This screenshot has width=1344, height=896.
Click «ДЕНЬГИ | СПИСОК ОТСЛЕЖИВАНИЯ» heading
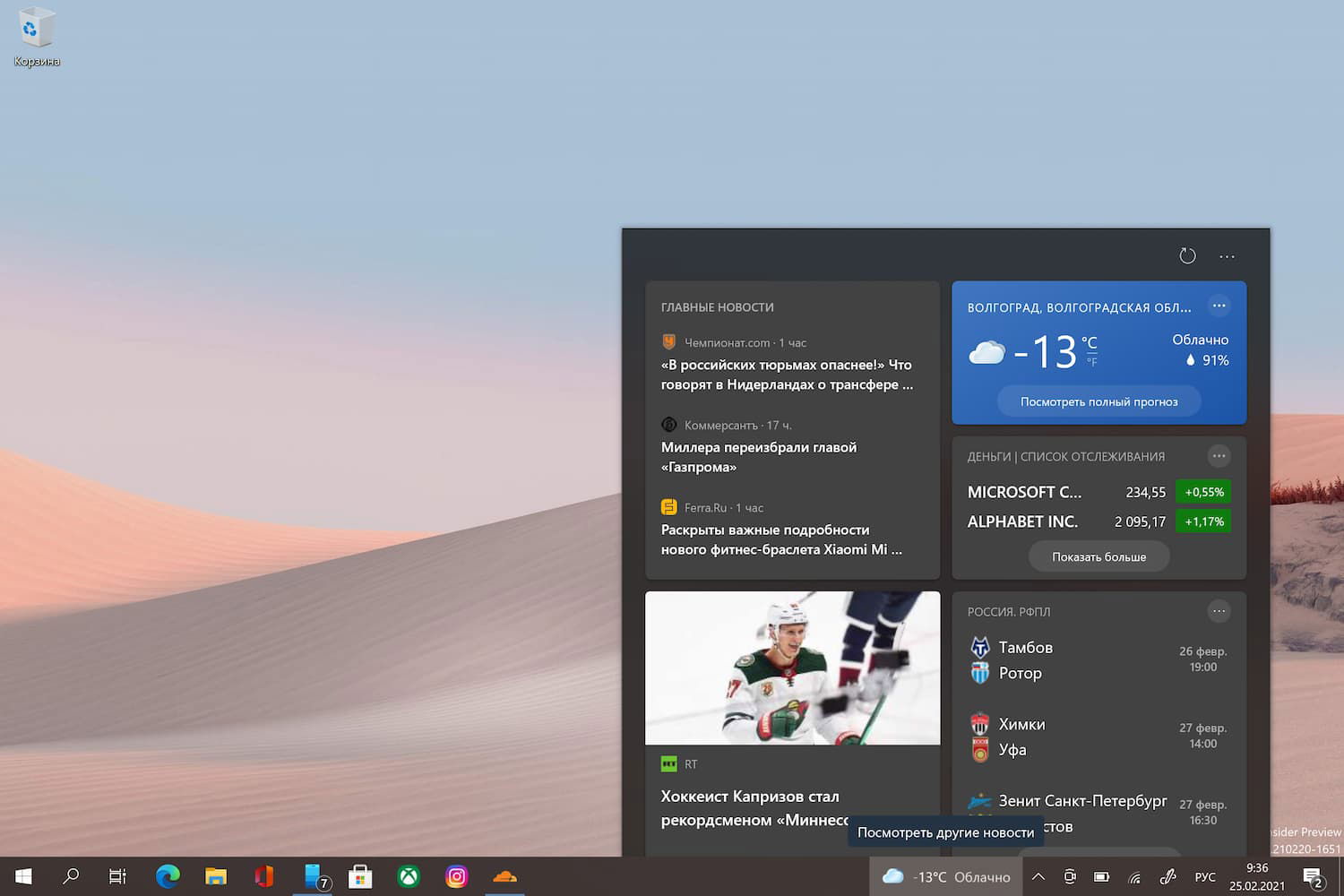(x=1065, y=457)
